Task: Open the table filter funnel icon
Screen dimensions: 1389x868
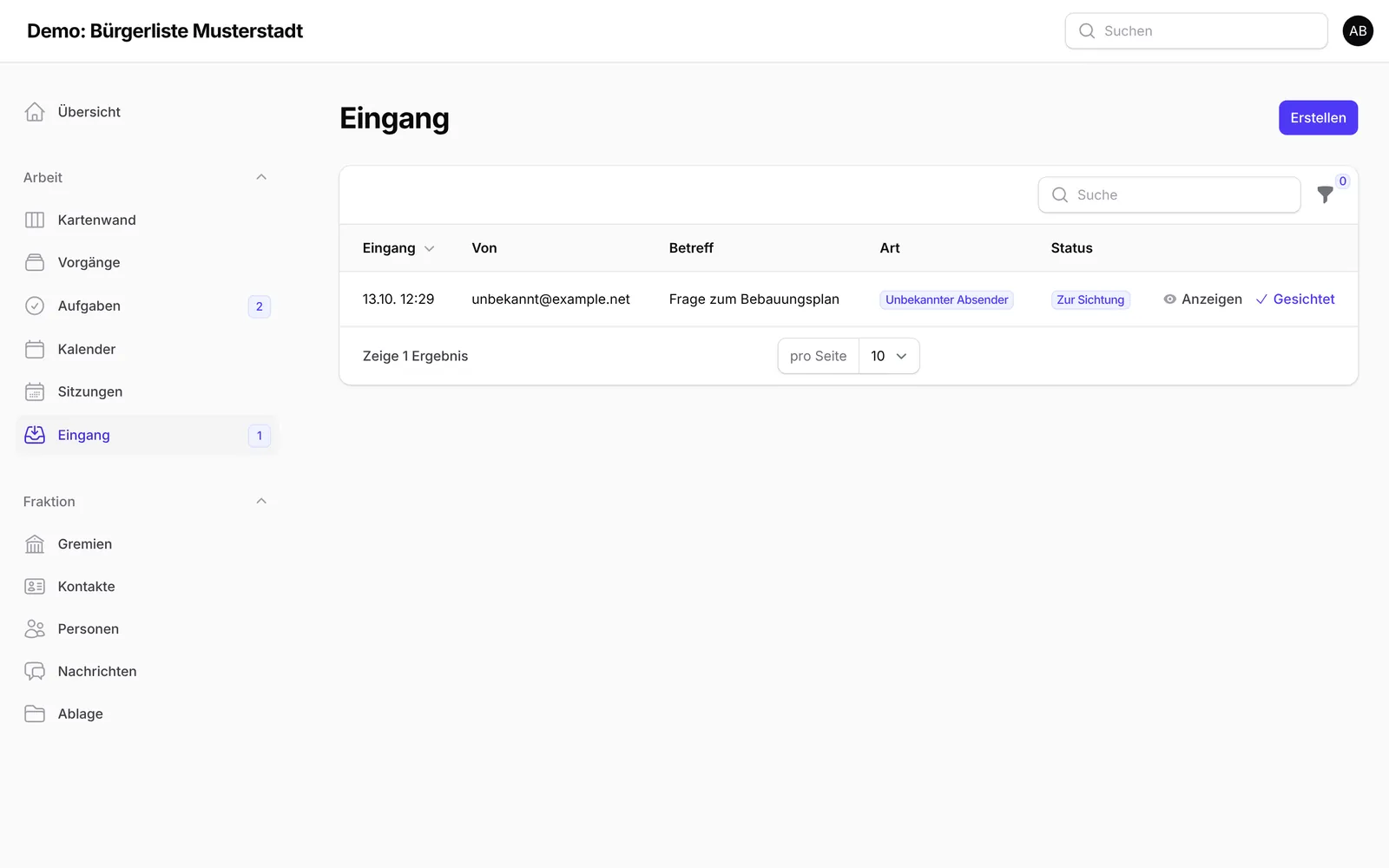Action: pyautogui.click(x=1325, y=194)
